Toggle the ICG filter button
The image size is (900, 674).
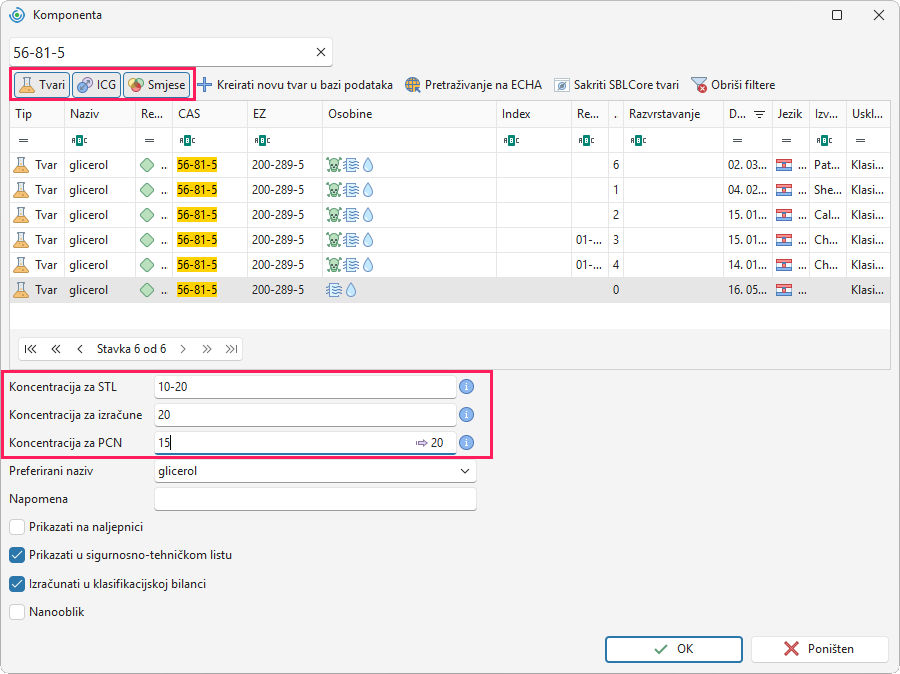pos(96,85)
